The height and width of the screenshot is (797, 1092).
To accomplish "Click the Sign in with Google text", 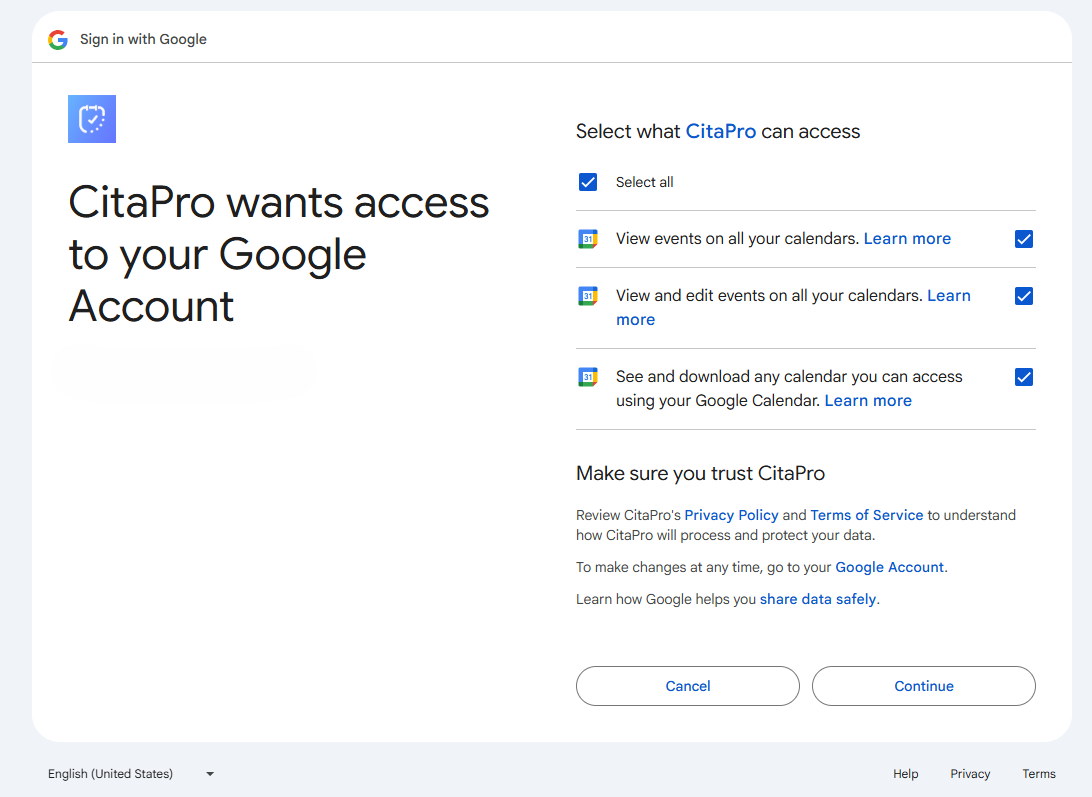I will 143,40.
